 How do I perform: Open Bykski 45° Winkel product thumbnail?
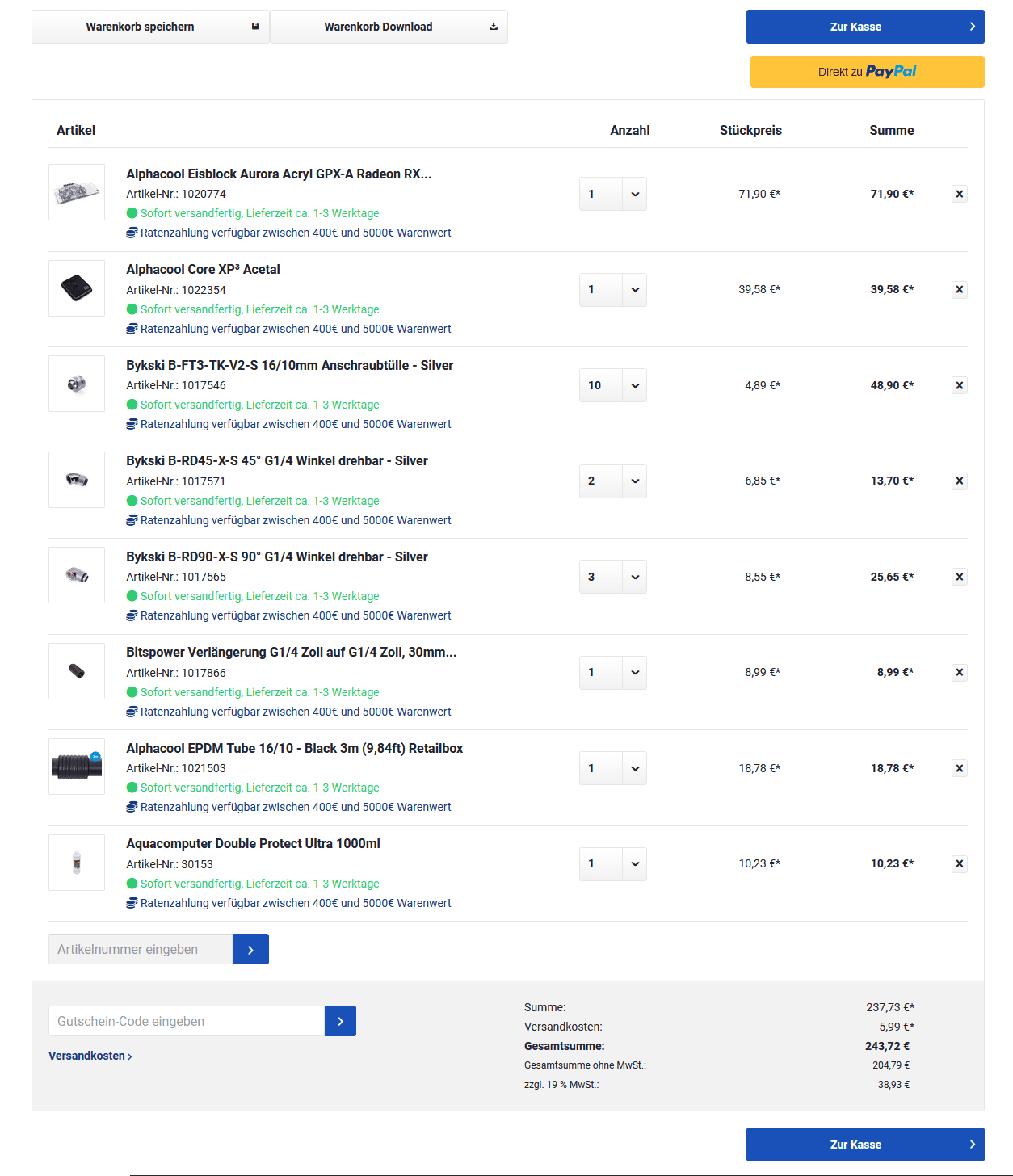pos(77,480)
